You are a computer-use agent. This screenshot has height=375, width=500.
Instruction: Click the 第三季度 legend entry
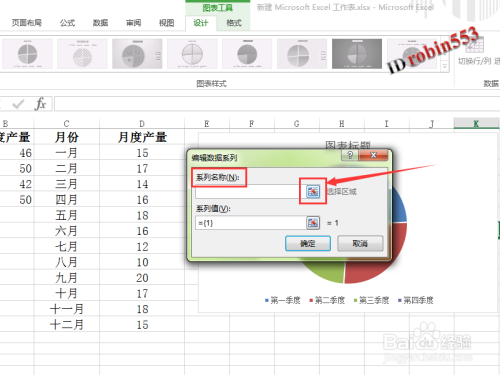[x=371, y=300]
